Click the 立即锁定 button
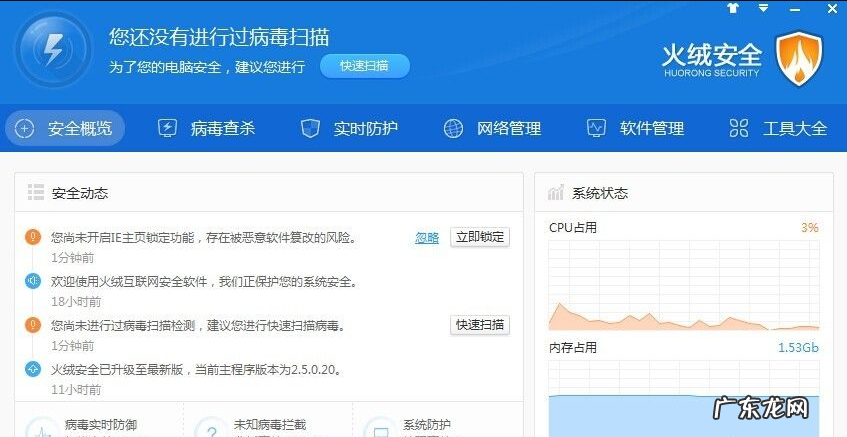847x437 pixels. pyautogui.click(x=480, y=237)
